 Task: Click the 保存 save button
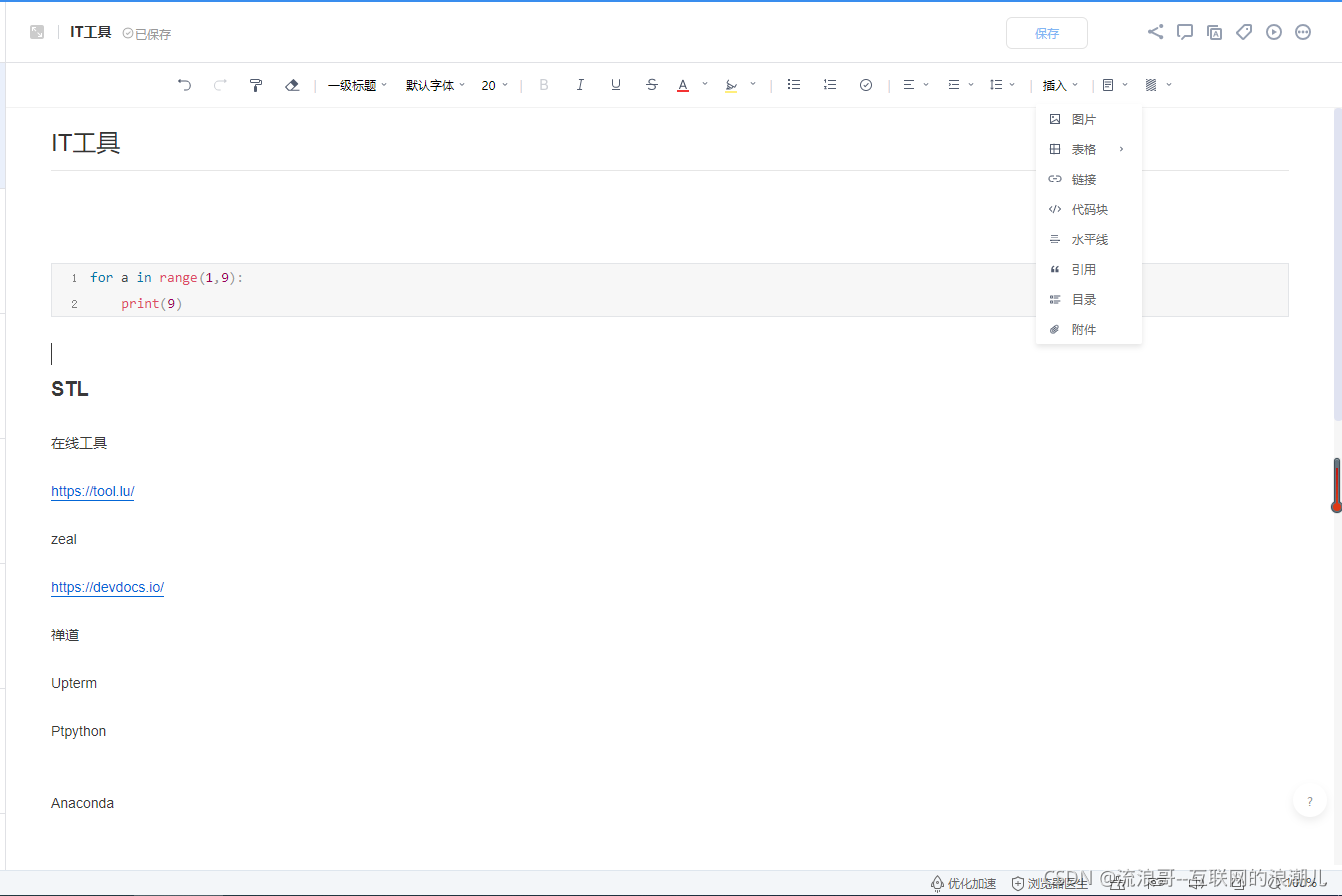[1047, 33]
